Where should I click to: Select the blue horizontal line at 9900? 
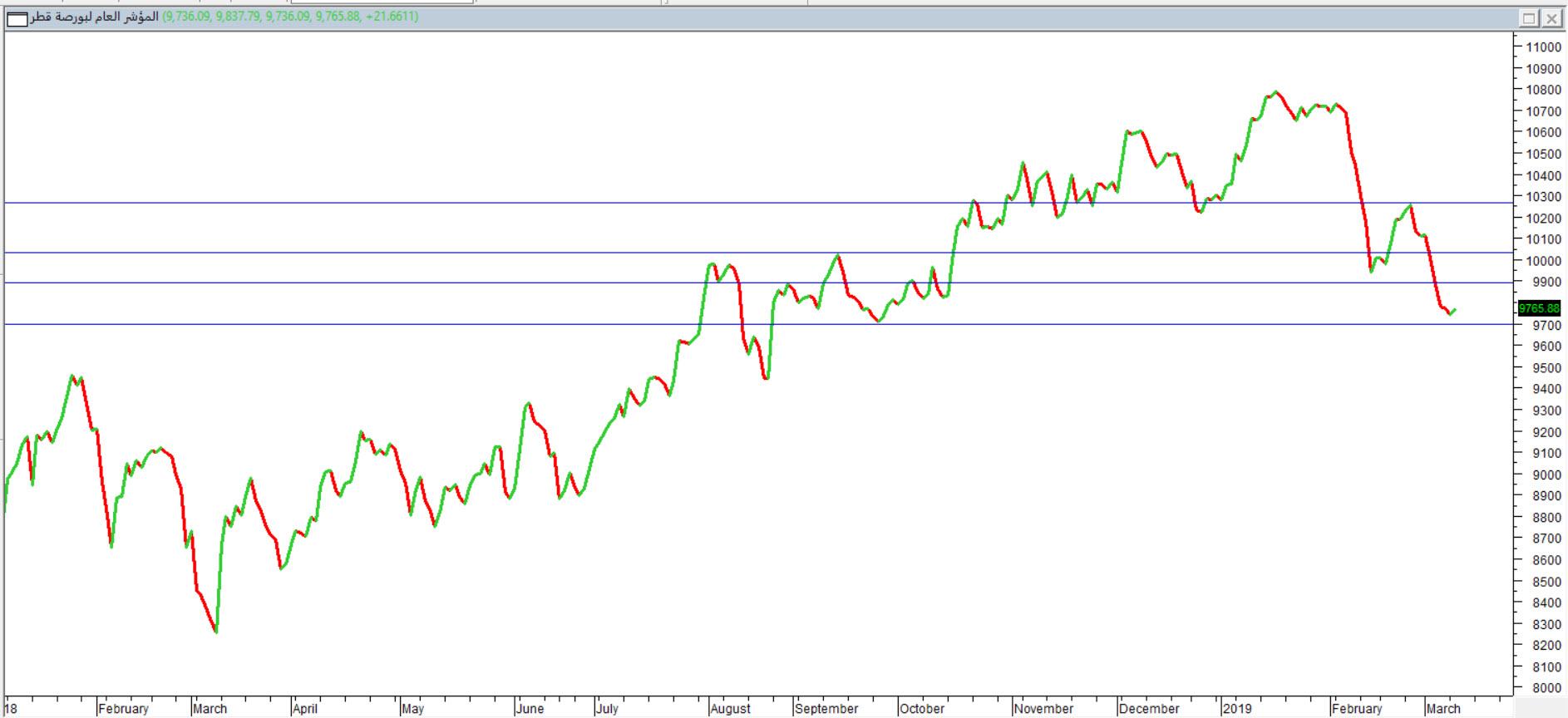758,283
